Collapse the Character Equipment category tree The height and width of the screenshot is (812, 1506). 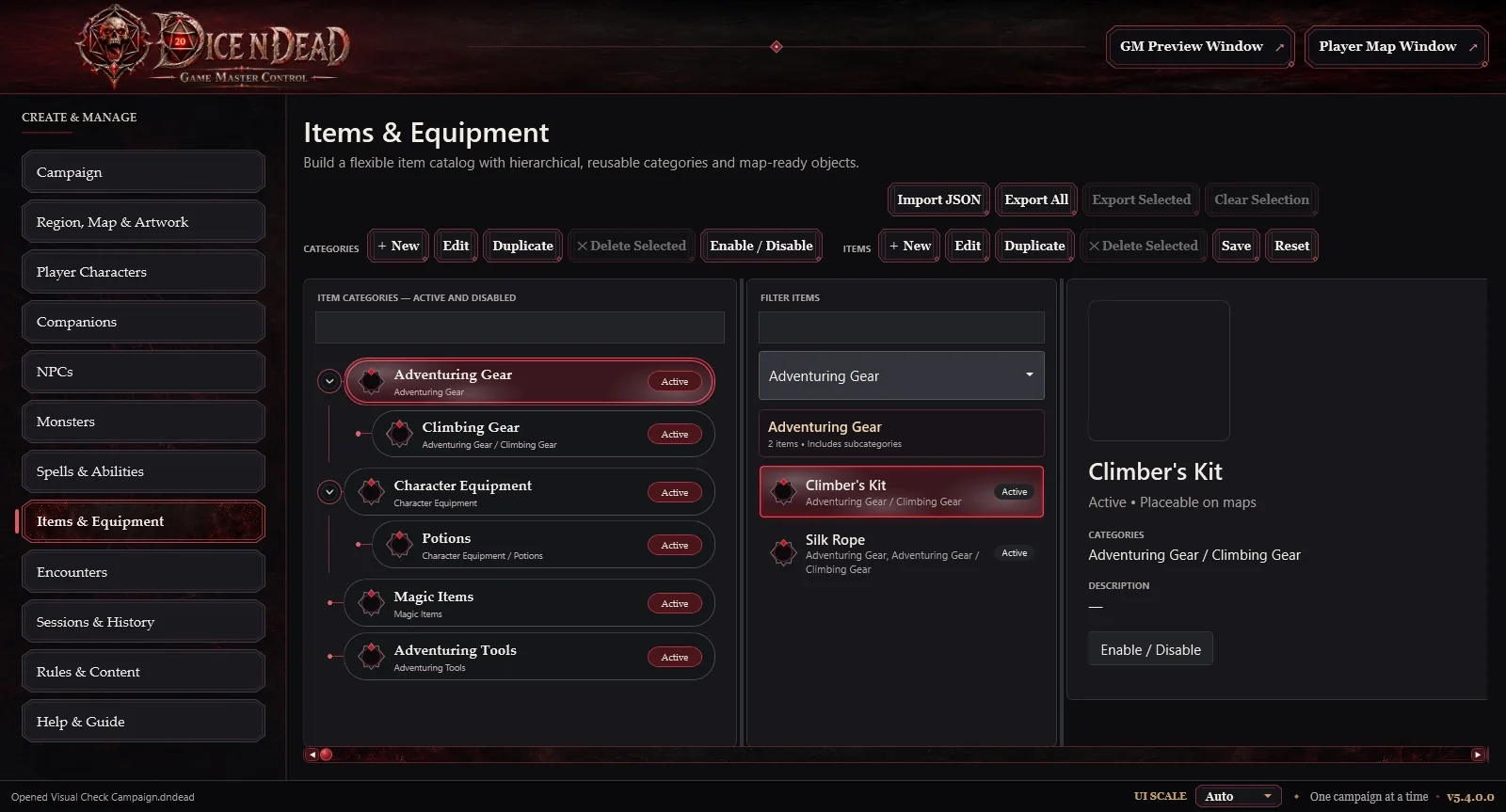[x=328, y=492]
